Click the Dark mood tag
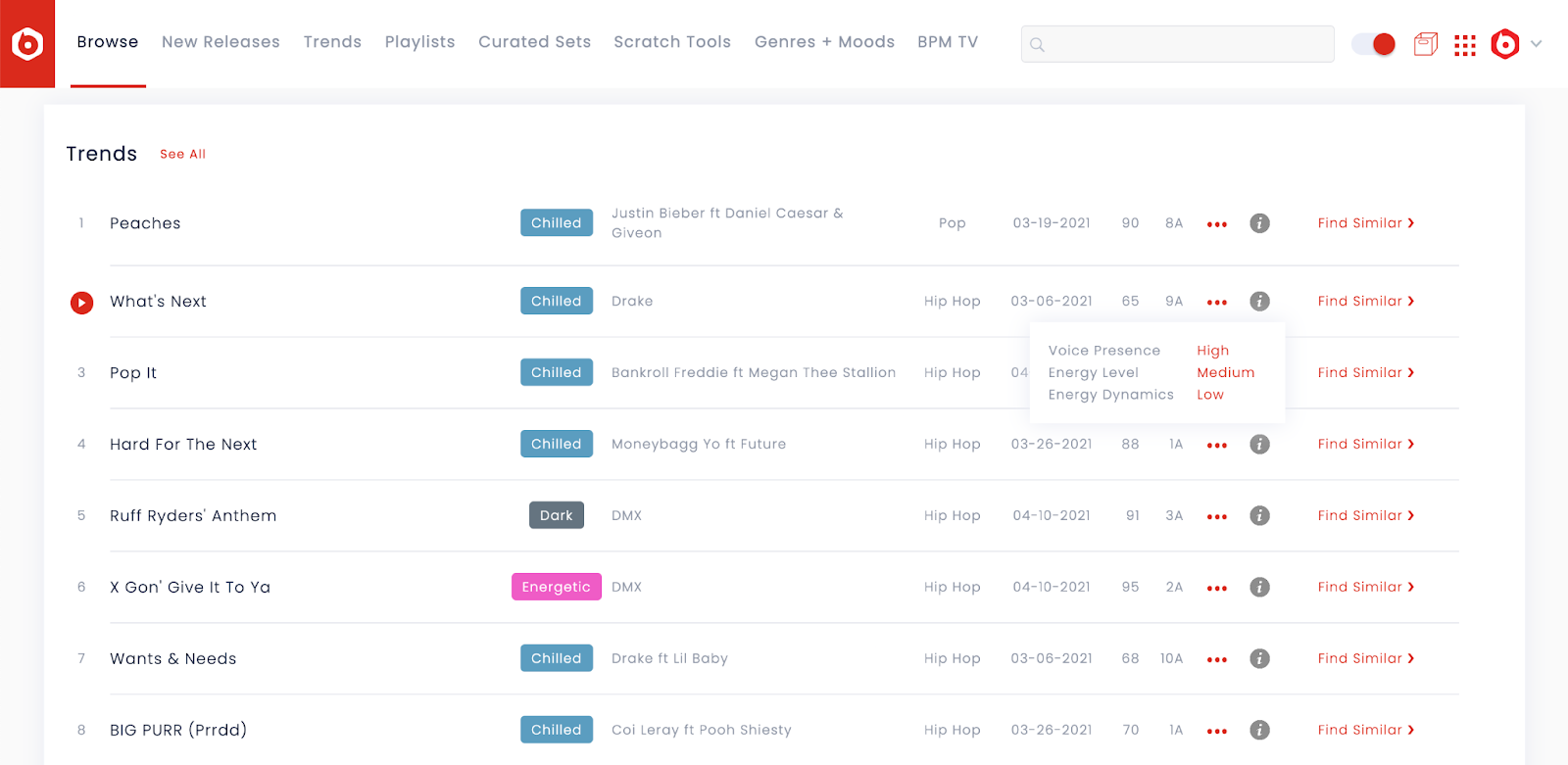Viewport: 1568px width, 765px height. 557,516
